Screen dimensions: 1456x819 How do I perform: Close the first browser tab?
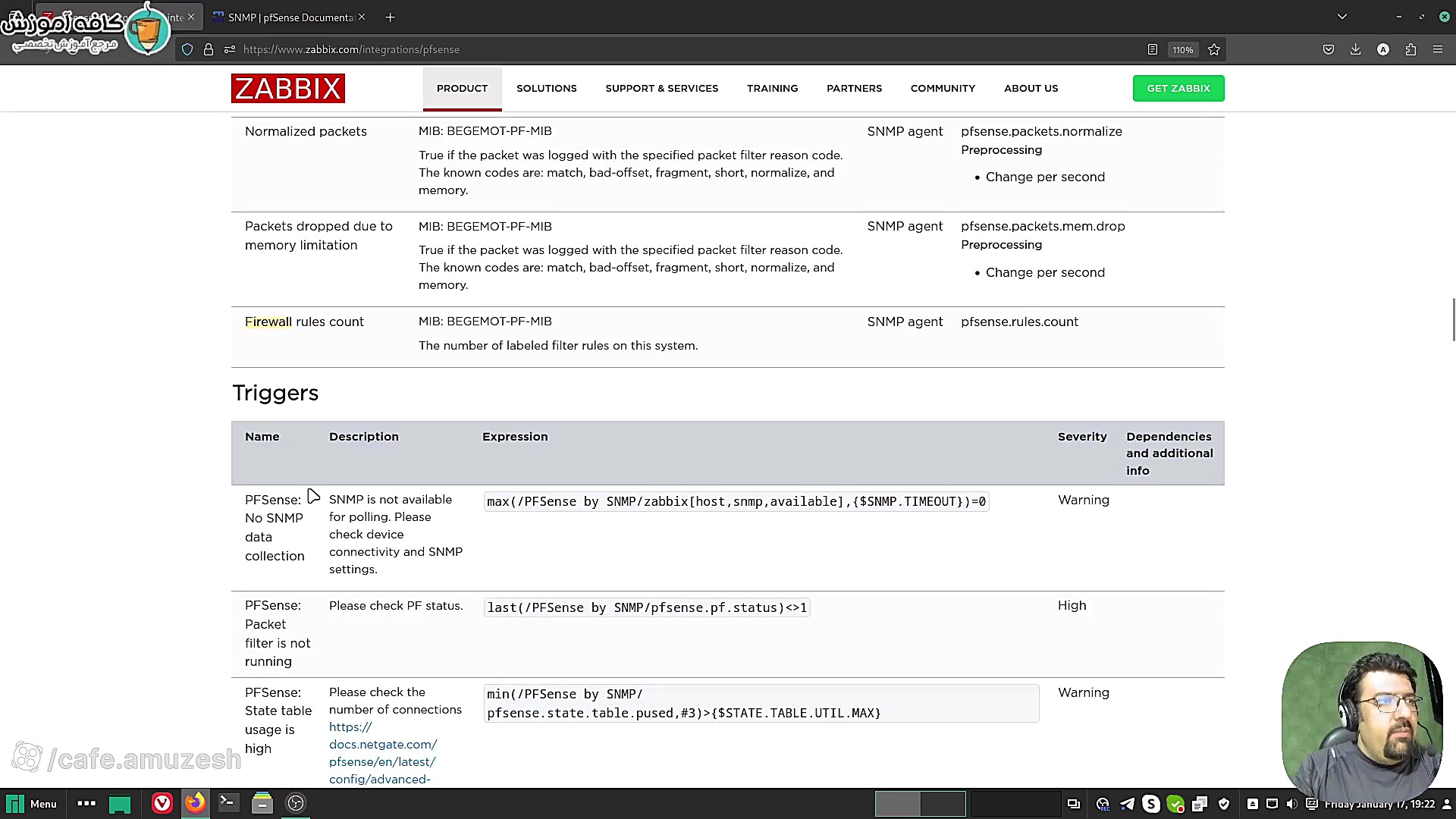click(x=191, y=17)
